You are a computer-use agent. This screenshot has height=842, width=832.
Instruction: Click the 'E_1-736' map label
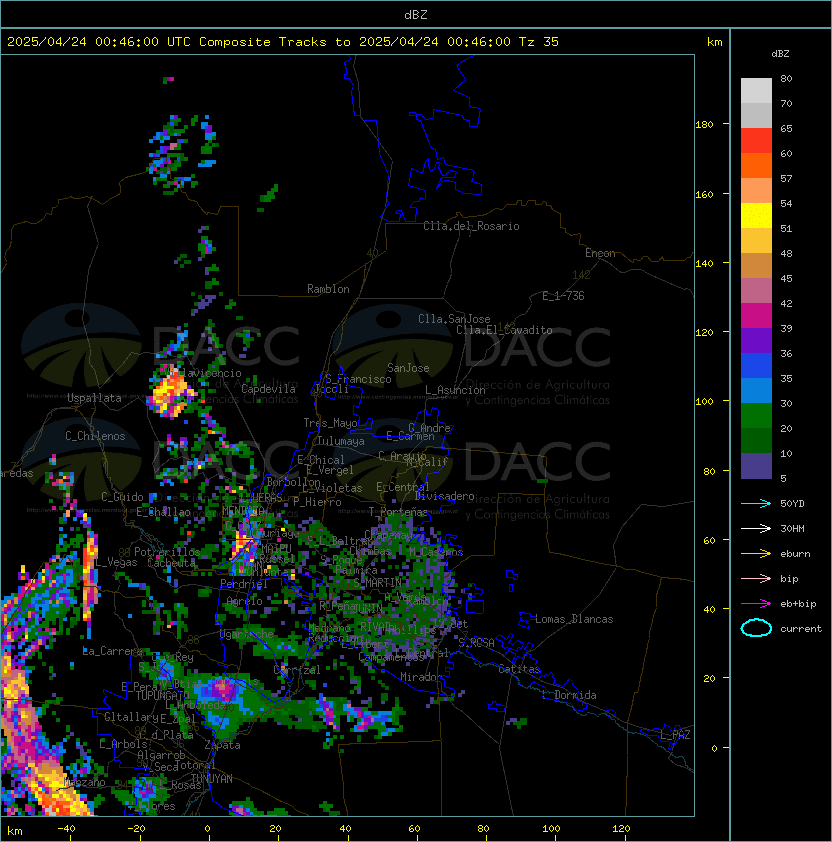coord(563,296)
